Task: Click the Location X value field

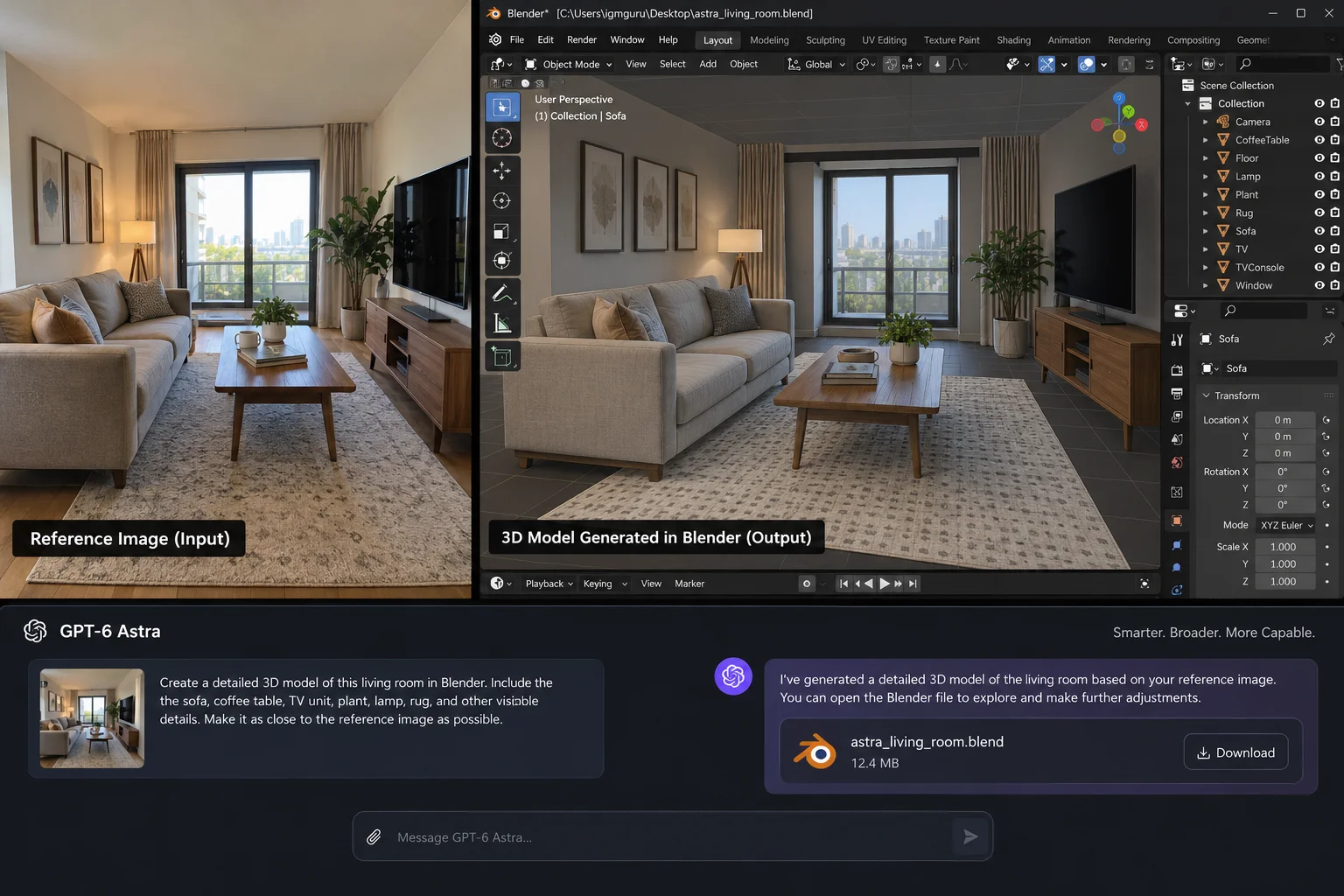Action: tap(1284, 420)
